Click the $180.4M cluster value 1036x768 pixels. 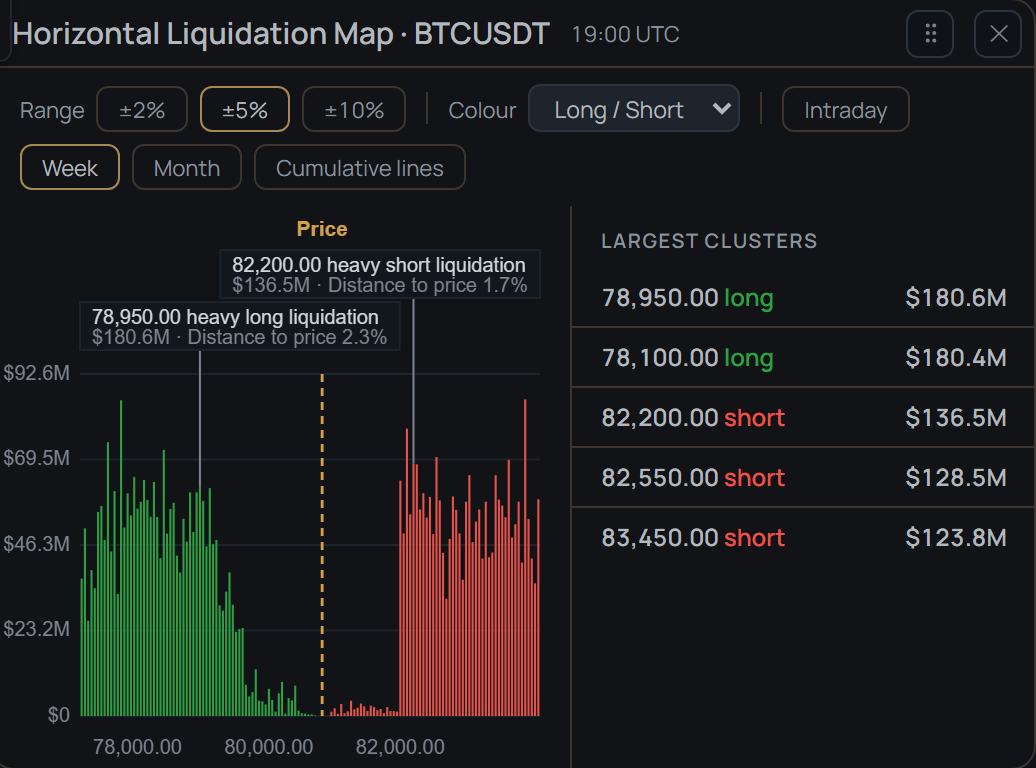click(955, 358)
